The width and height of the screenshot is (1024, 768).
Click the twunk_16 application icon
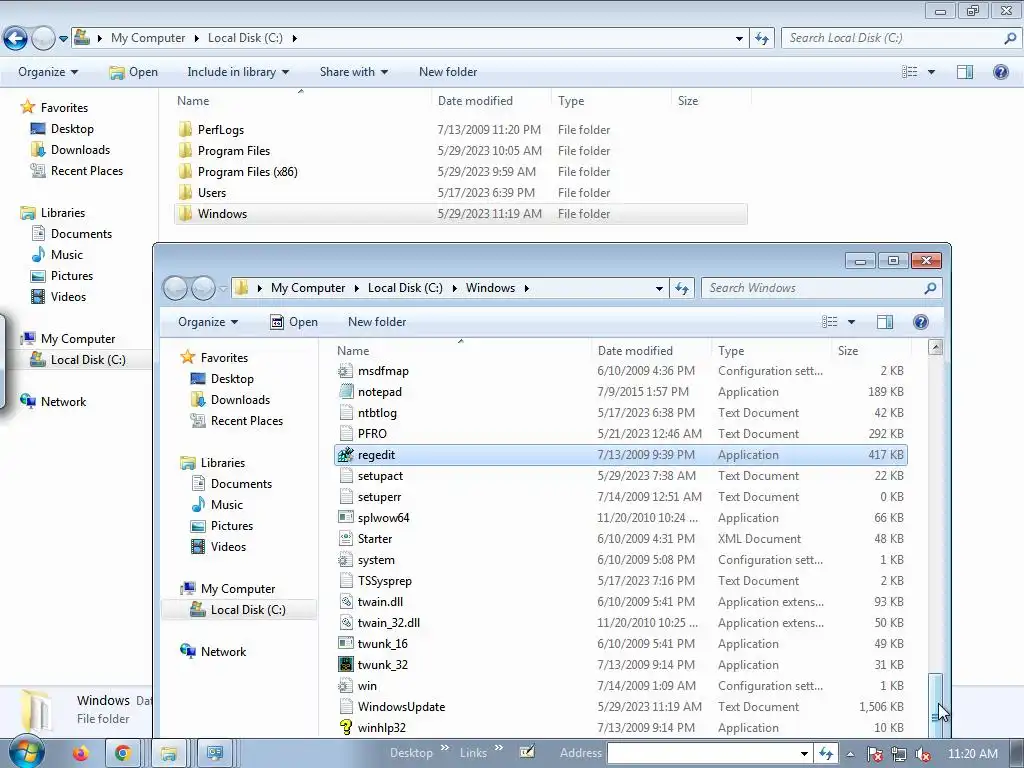pos(345,644)
